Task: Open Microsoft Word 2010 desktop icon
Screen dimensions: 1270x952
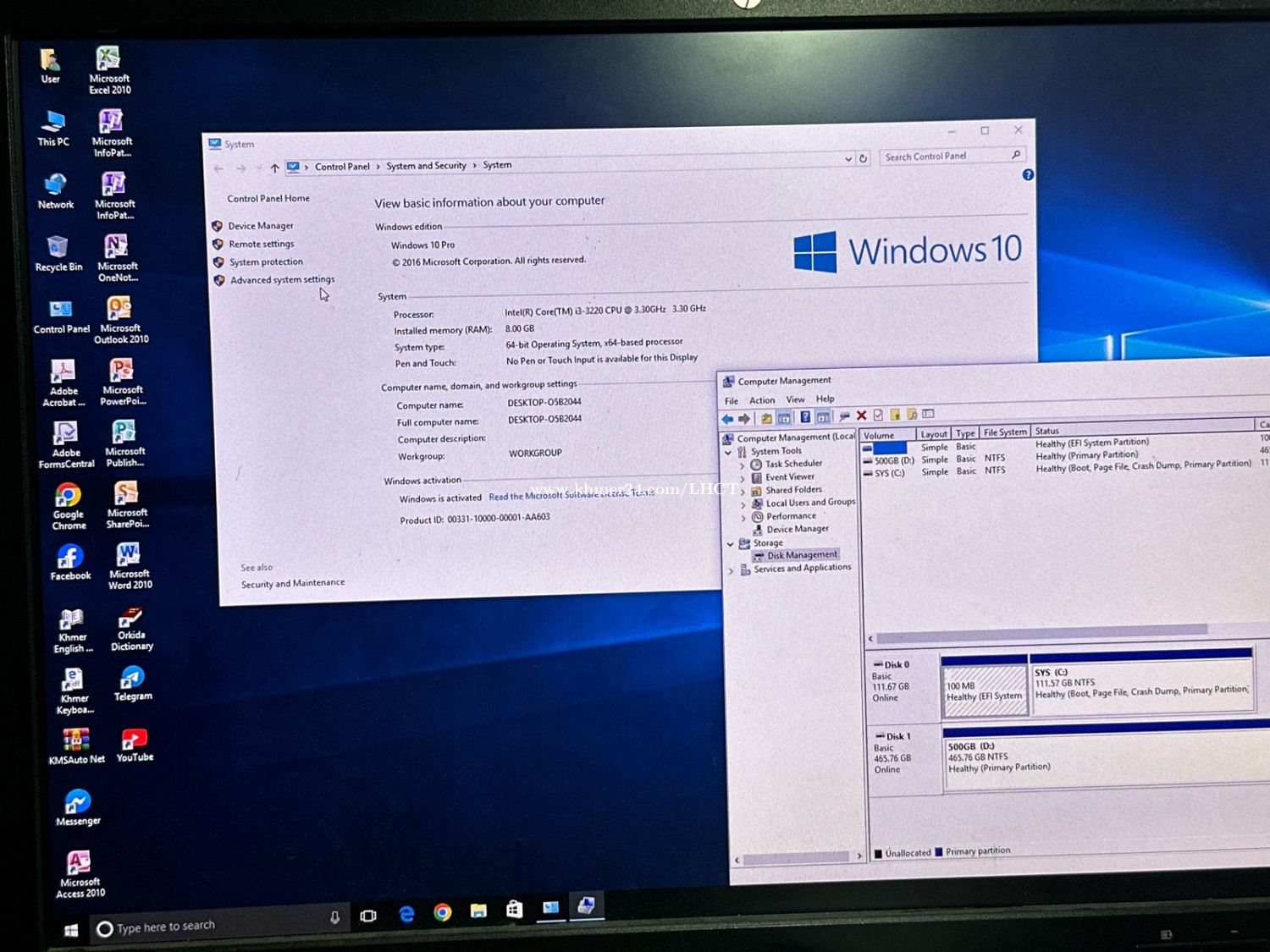Action: tap(130, 566)
